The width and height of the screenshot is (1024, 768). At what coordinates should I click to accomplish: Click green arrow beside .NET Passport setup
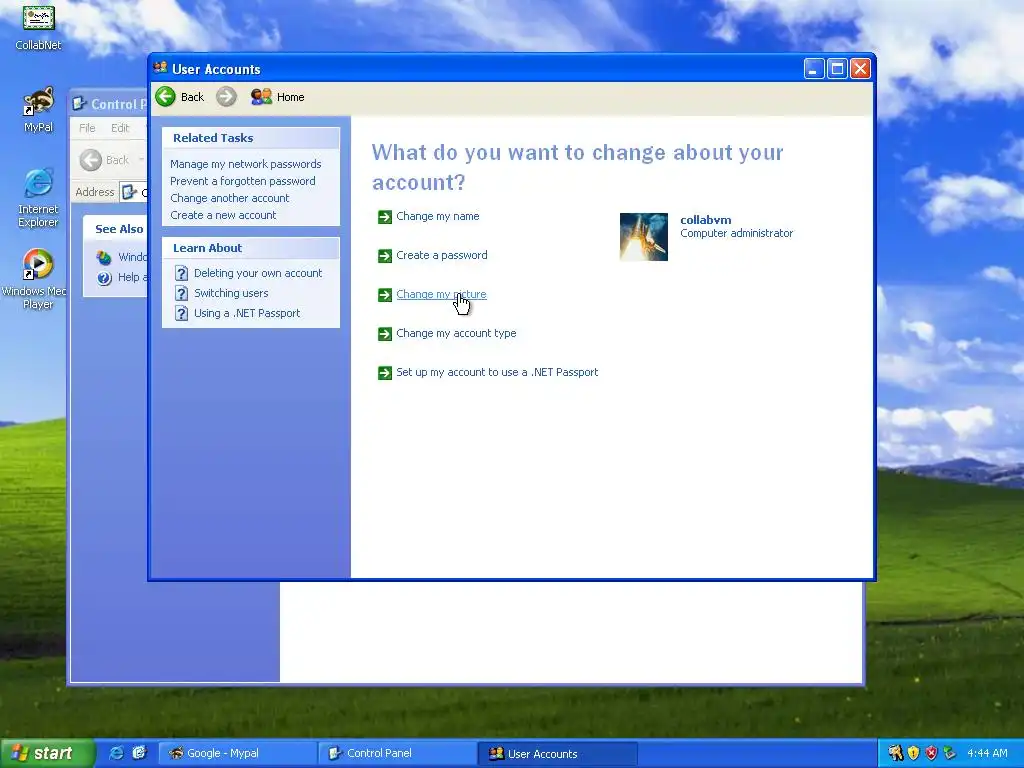tap(385, 373)
